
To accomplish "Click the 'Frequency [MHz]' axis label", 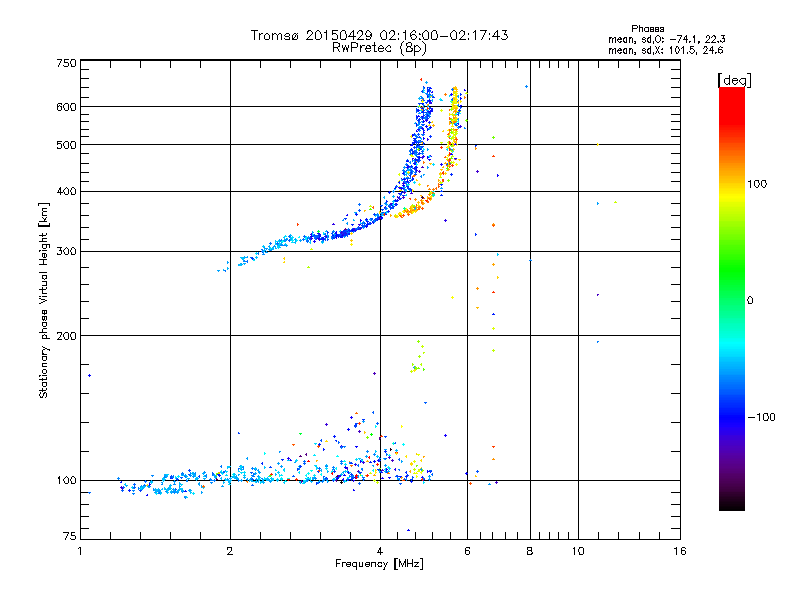I will [379, 564].
